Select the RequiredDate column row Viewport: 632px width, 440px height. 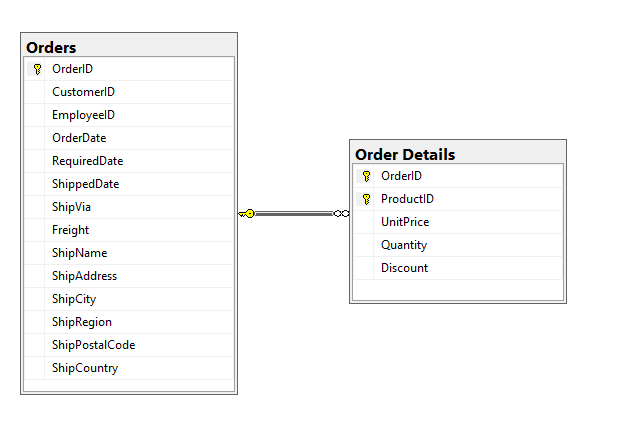point(129,161)
